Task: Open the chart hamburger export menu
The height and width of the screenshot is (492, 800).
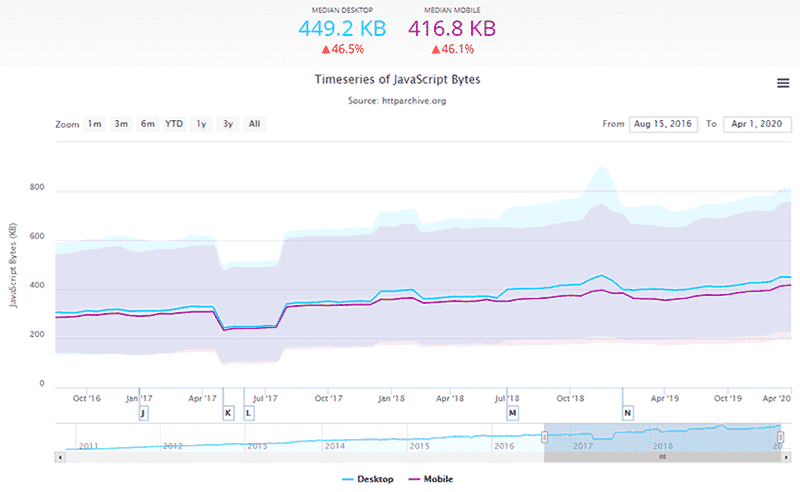Action: (x=783, y=83)
